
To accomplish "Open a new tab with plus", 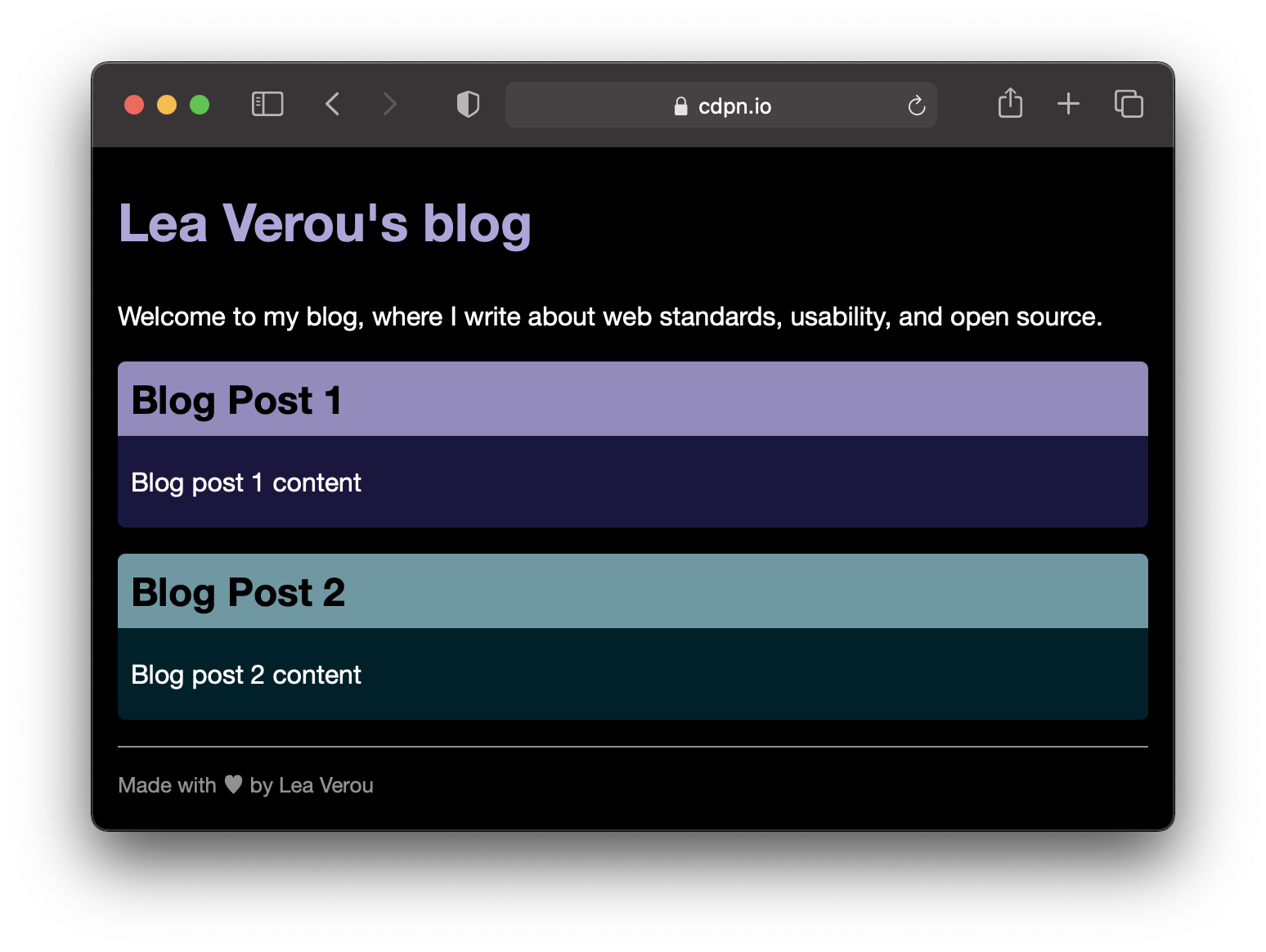I will tap(1068, 104).
